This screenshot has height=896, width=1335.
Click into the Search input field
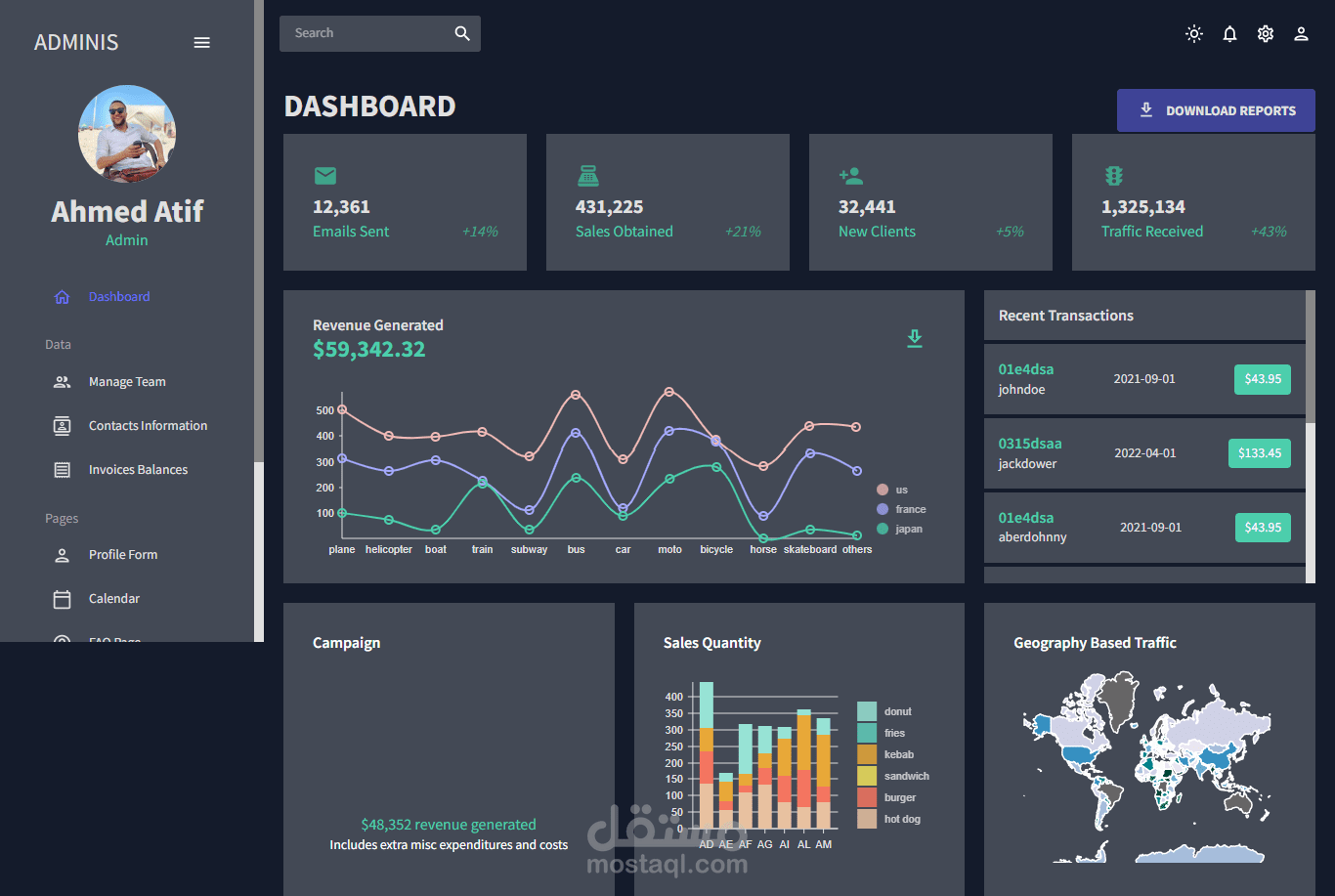coord(366,33)
